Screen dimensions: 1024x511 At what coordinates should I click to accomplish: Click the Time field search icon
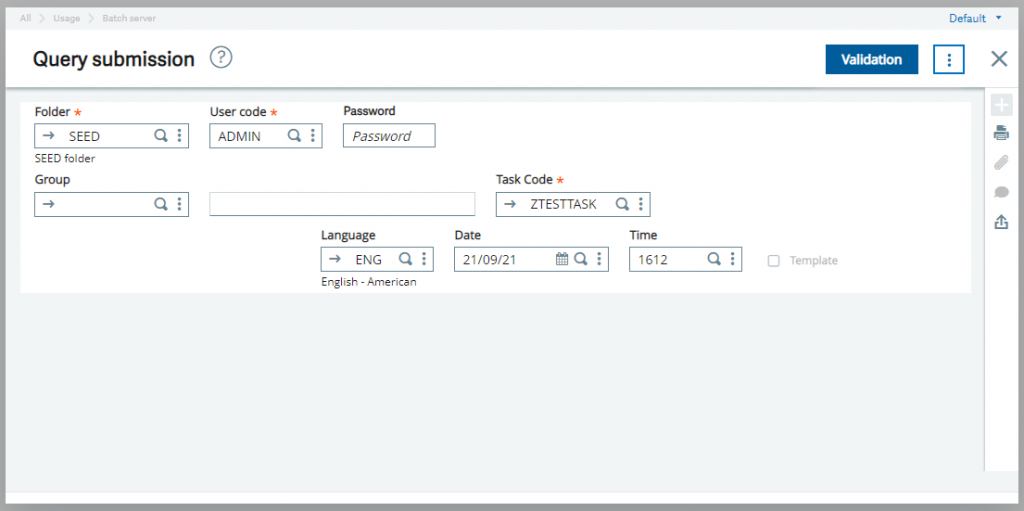pos(714,259)
